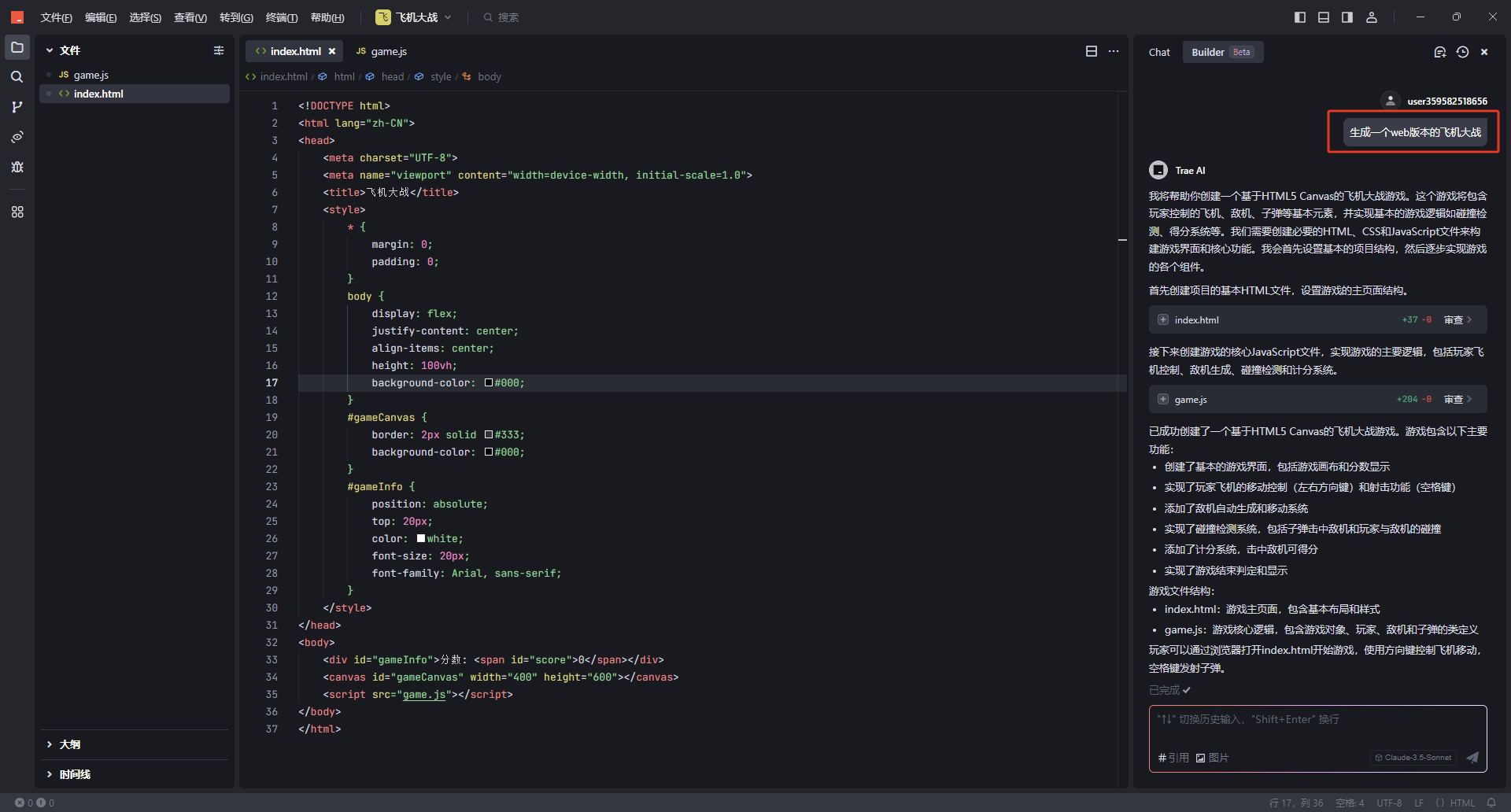This screenshot has width=1511, height=812.
Task: Open the Extensions sidebar icon
Action: 17,212
